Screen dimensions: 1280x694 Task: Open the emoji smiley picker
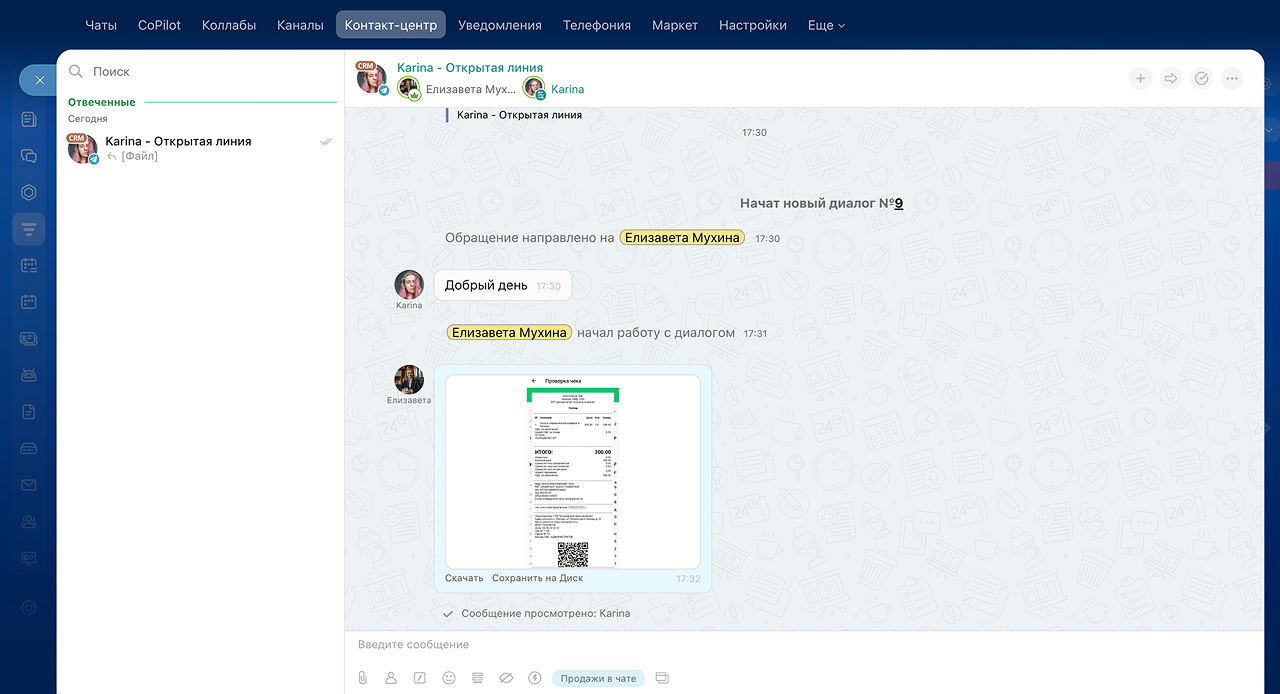(449, 678)
